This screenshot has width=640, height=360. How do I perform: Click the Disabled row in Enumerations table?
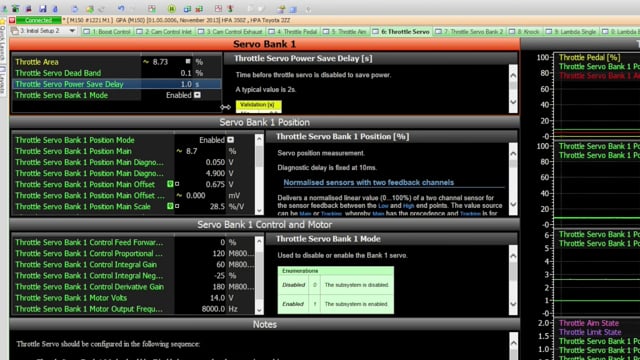point(336,285)
